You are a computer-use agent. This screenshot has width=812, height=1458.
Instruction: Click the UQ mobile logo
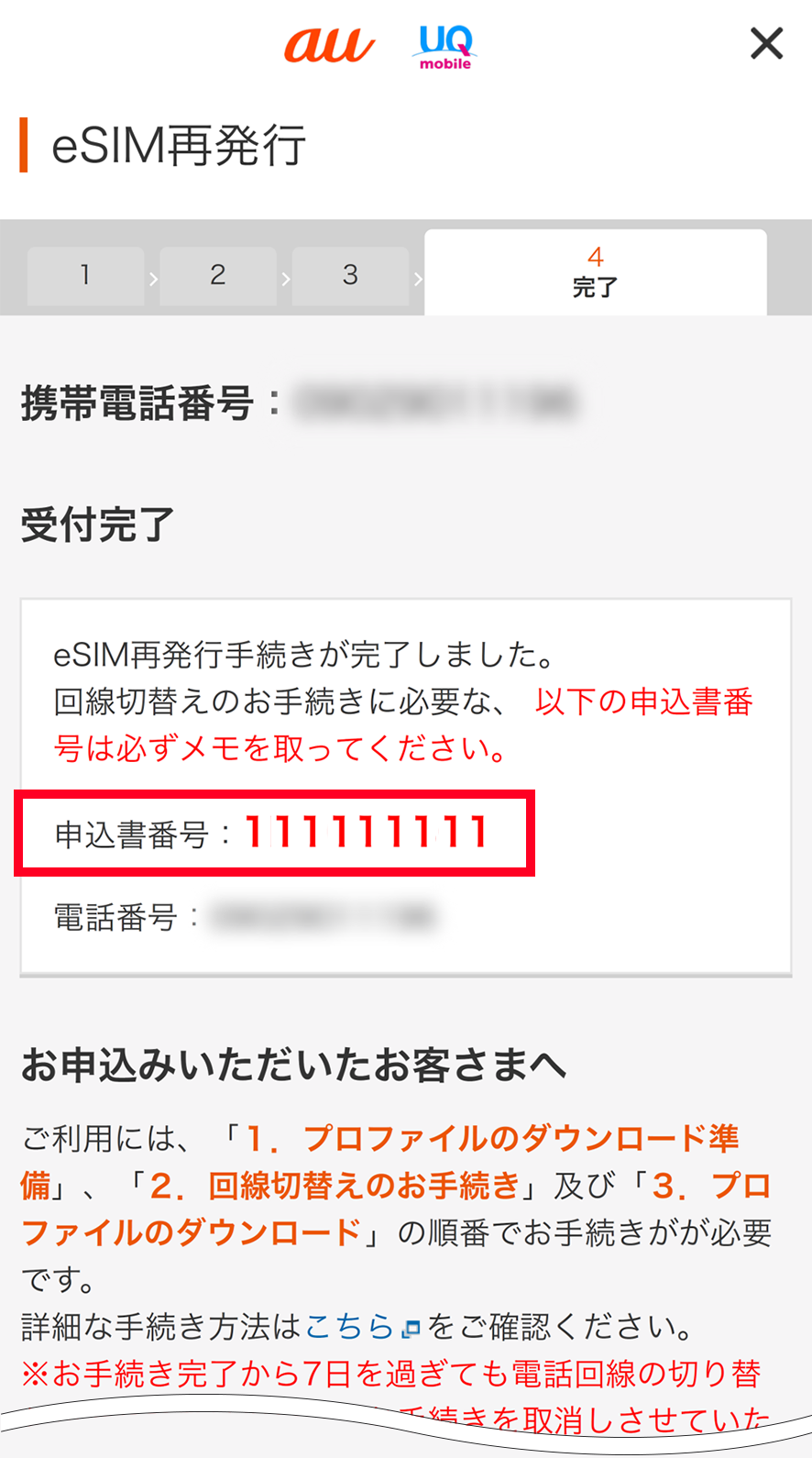point(445,47)
